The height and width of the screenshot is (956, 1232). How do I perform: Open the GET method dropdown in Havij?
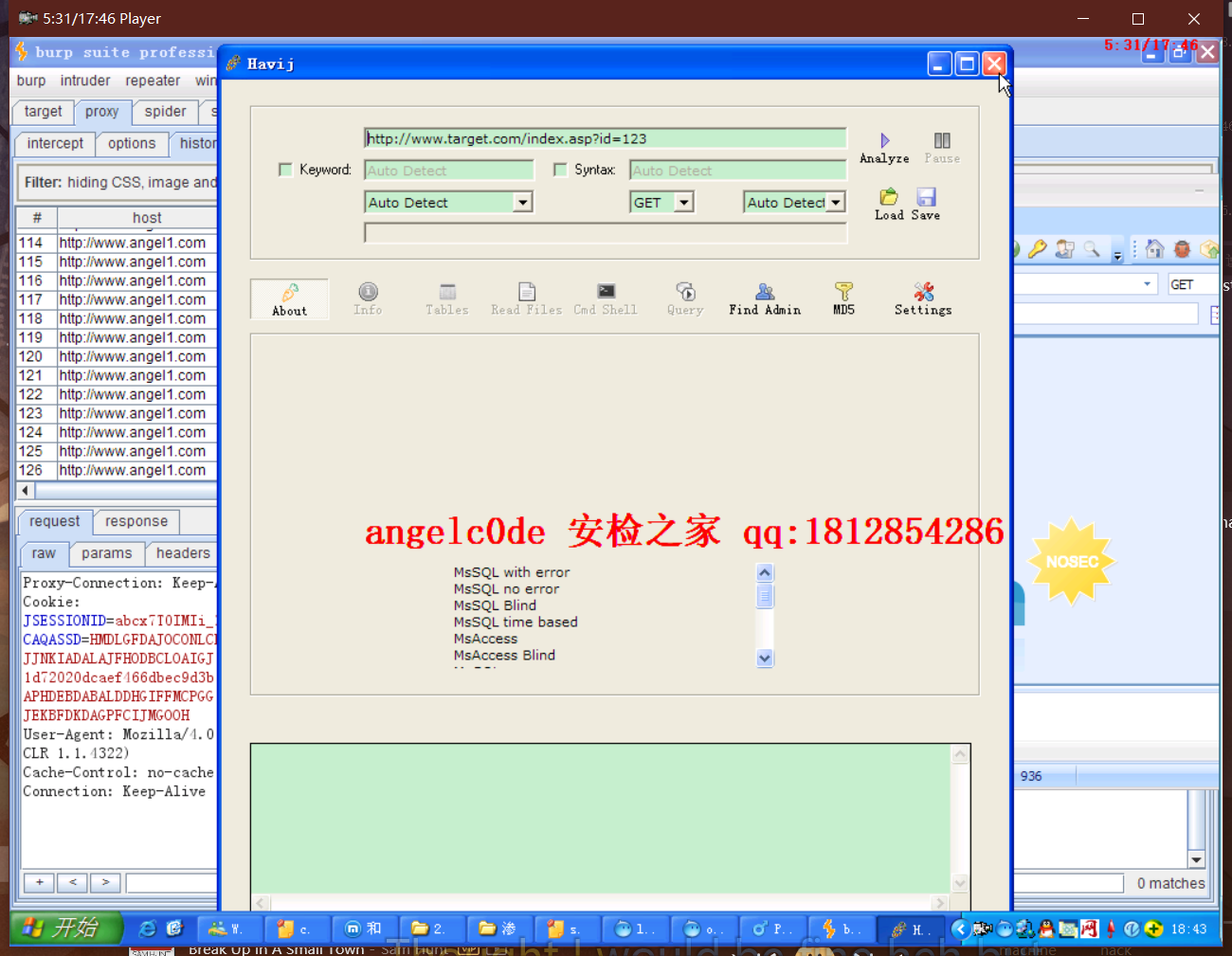[684, 202]
